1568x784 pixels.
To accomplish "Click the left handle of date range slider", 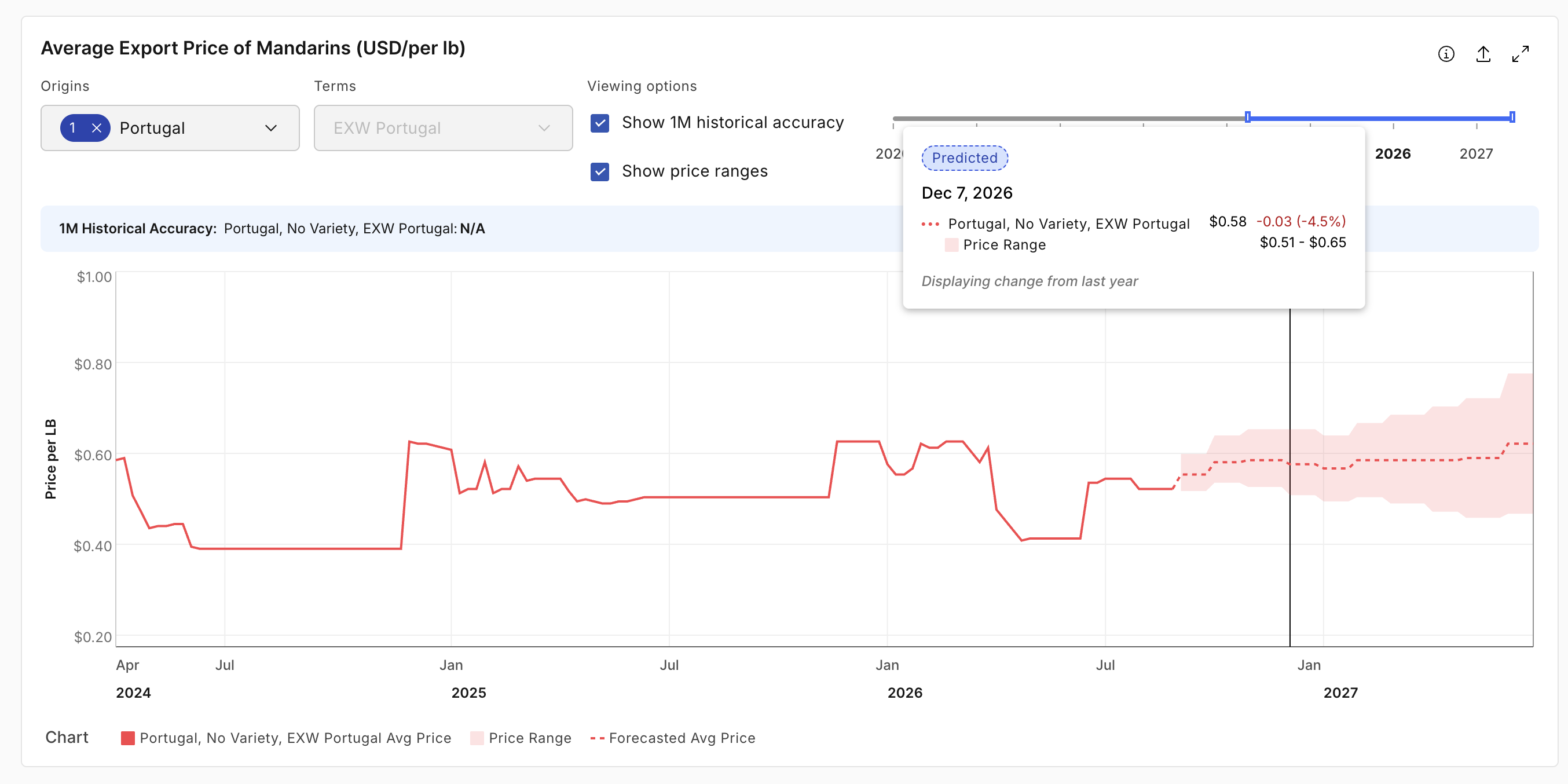I will click(x=1248, y=117).
